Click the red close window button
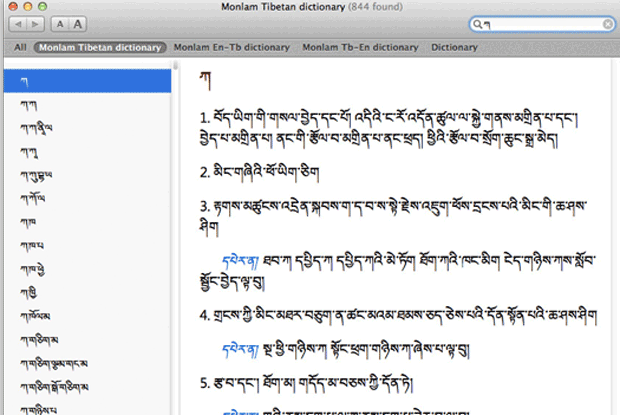 (13, 6)
